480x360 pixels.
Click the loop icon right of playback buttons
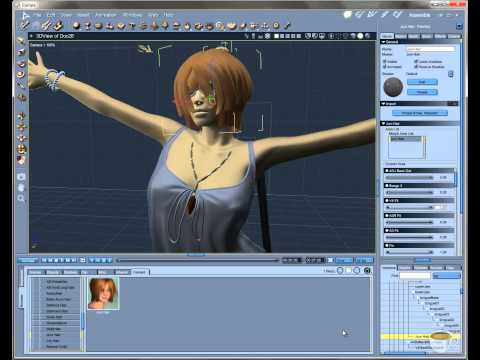(83, 260)
